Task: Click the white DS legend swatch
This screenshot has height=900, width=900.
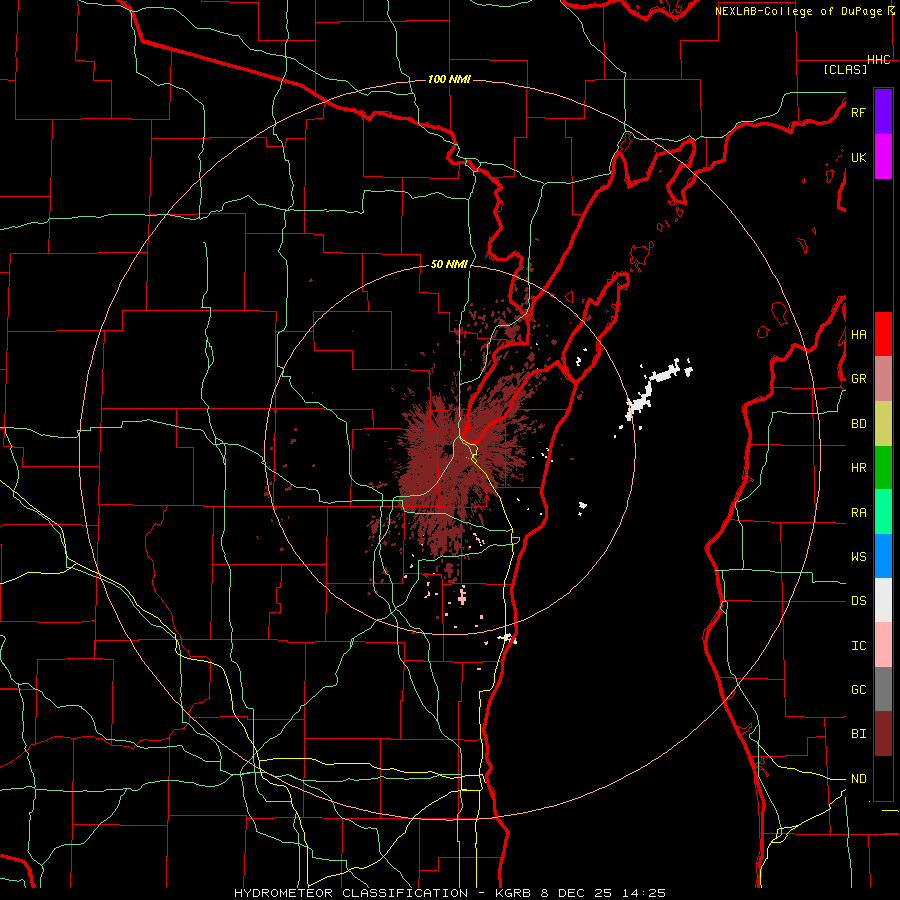Action: click(883, 600)
